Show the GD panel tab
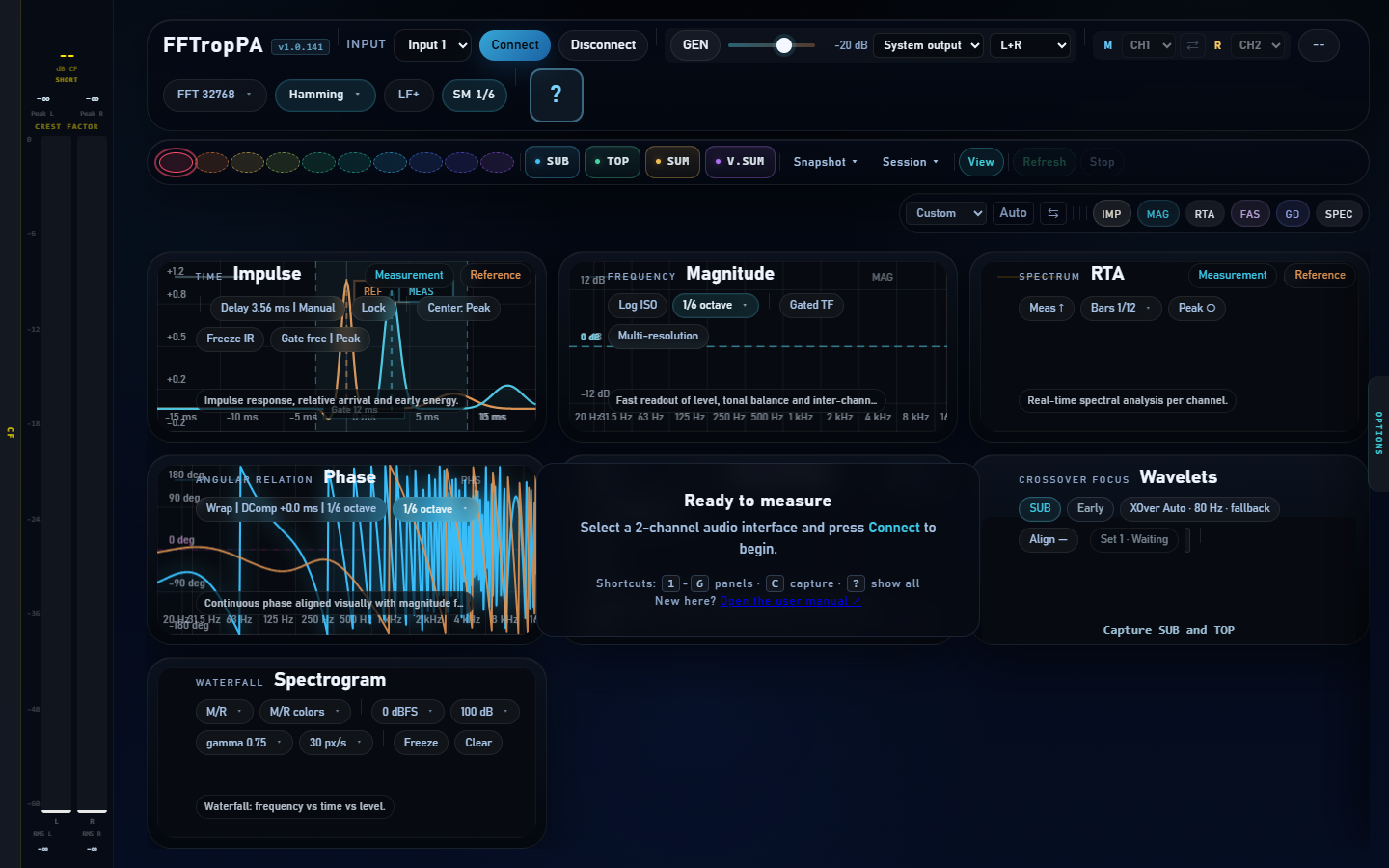1389x868 pixels. [1293, 214]
